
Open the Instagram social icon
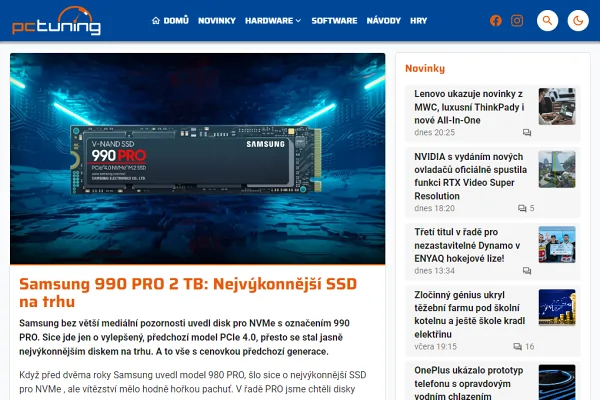pos(517,21)
